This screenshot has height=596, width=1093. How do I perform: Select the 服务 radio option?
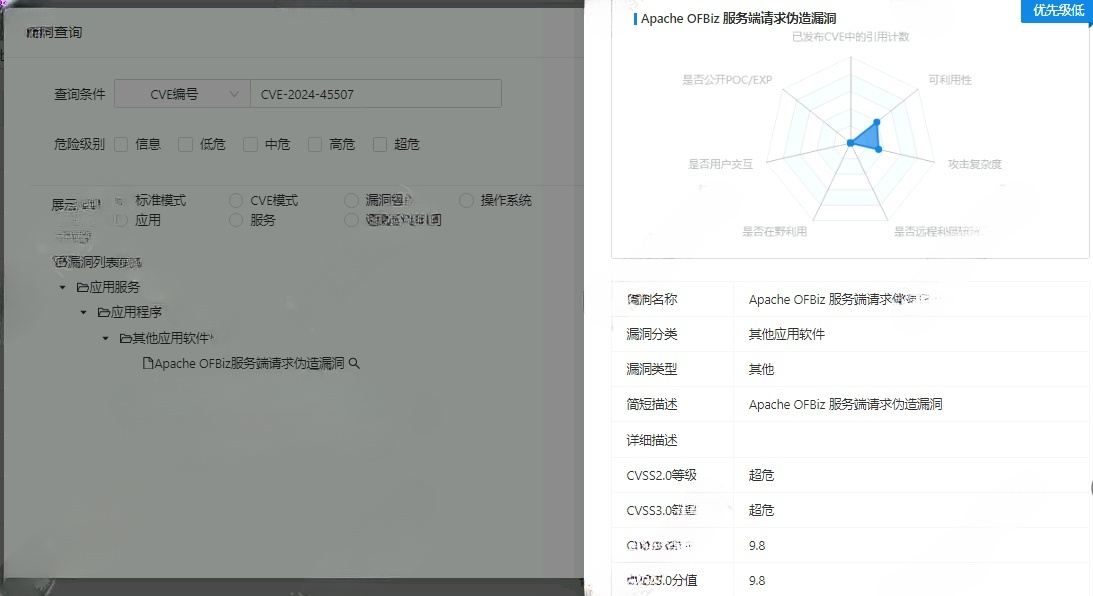[236, 220]
